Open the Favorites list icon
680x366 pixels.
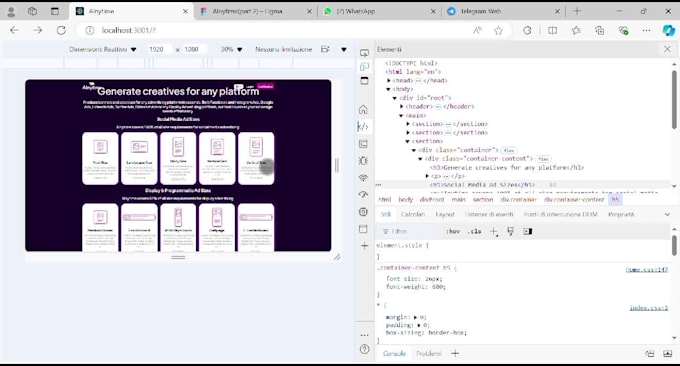pos(576,30)
